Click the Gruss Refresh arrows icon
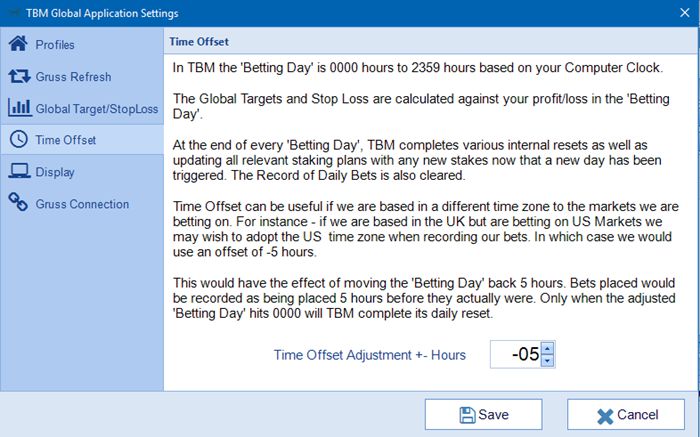 click(x=19, y=76)
